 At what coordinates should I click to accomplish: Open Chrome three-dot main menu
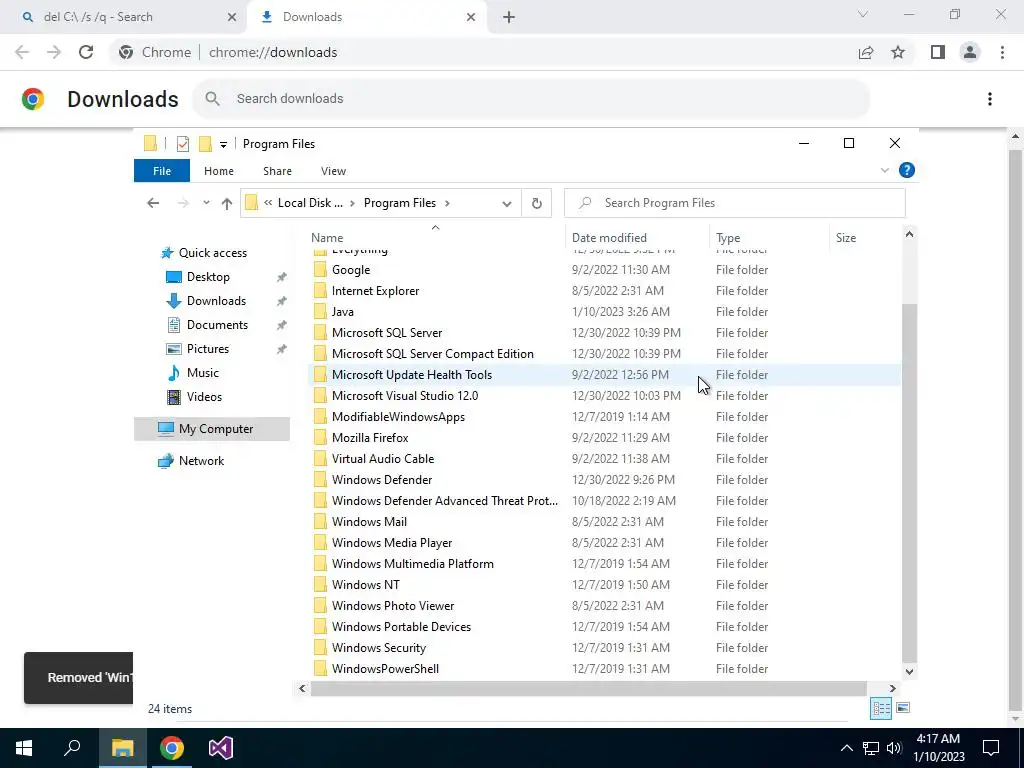[x=1002, y=52]
